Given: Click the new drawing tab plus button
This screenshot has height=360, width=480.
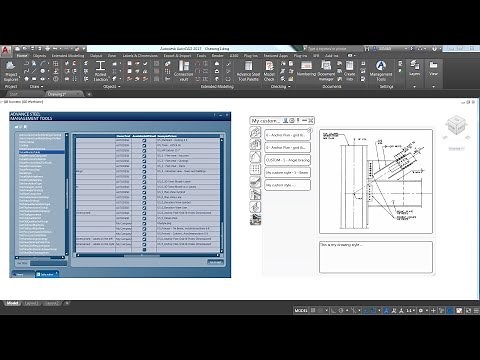Looking at the screenshot, I should click(89, 94).
